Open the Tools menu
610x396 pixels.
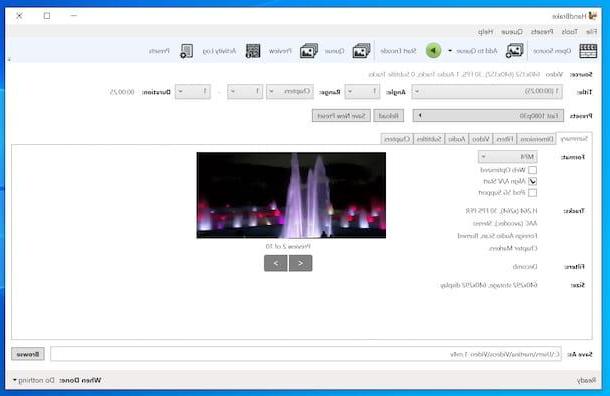(x=570, y=32)
